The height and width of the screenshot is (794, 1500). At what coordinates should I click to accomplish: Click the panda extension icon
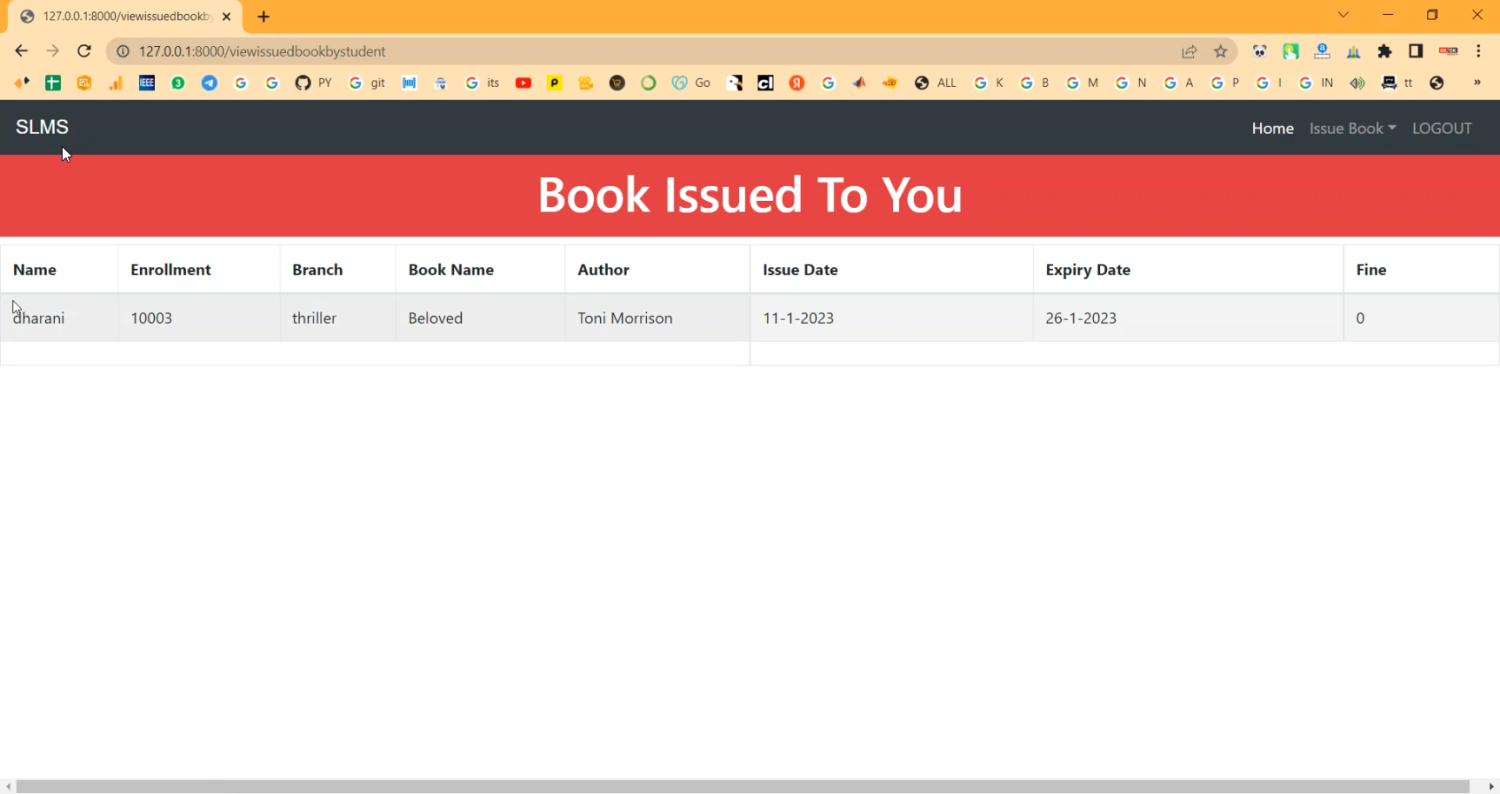tap(1259, 51)
